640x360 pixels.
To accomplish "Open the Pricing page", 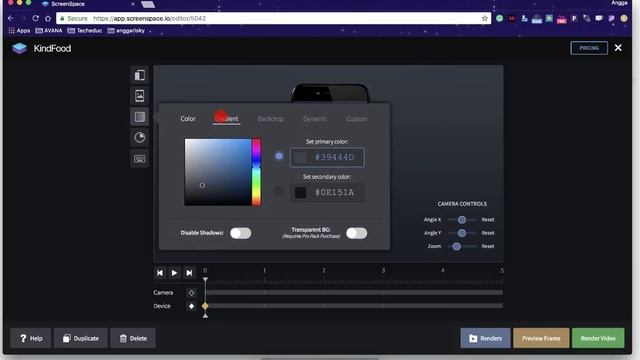I will point(589,48).
